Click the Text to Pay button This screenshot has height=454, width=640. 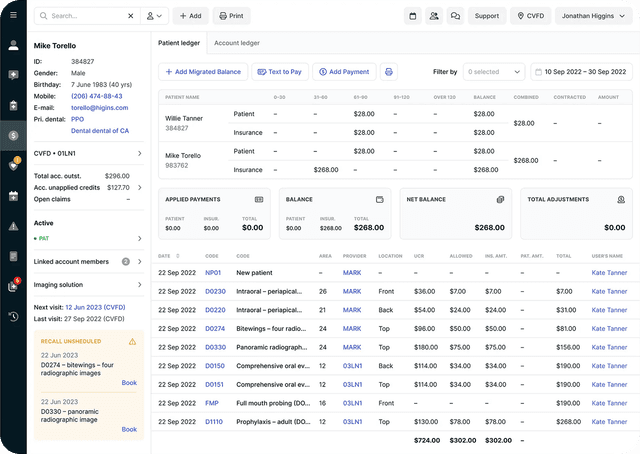pos(279,72)
